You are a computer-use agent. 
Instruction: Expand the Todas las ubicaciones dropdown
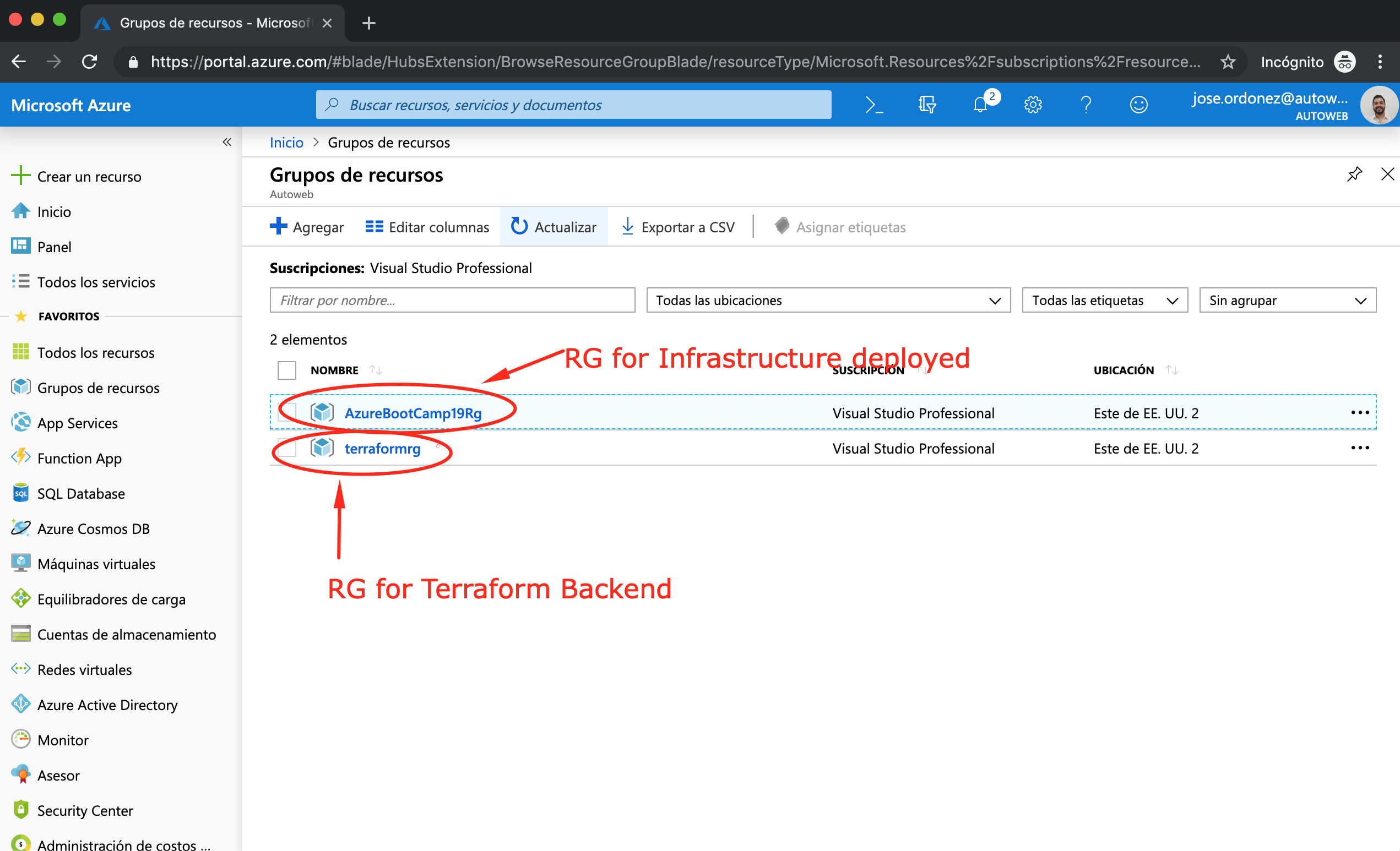[x=828, y=301]
